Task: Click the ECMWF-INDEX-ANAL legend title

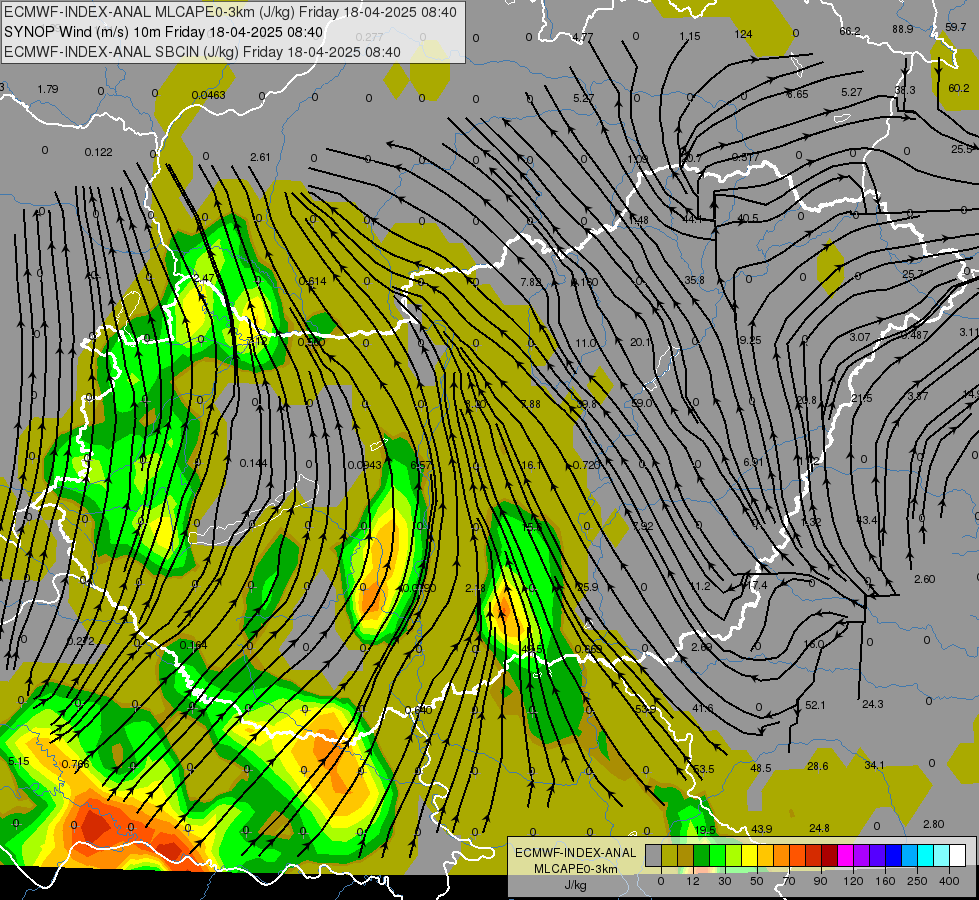Action: point(575,853)
